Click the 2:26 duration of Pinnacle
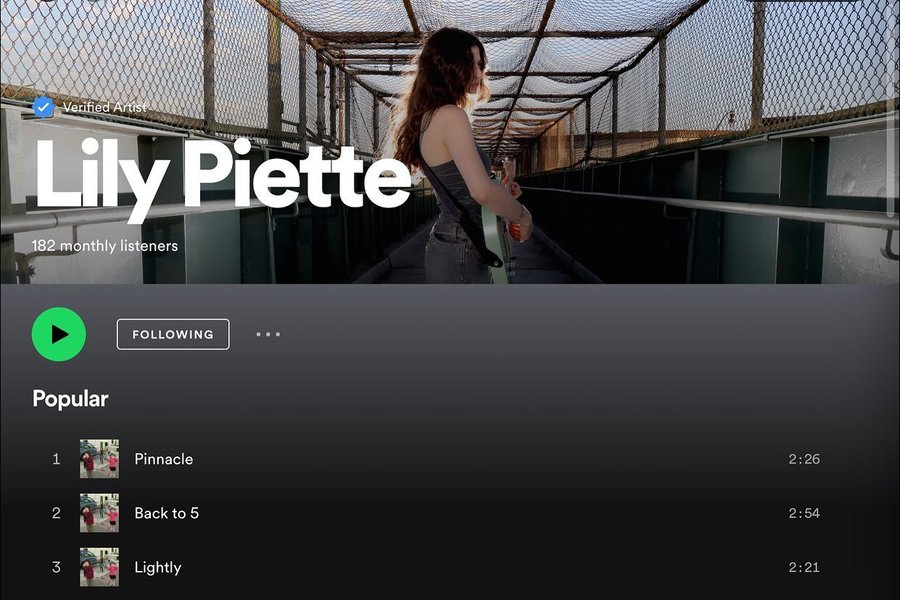 [804, 459]
